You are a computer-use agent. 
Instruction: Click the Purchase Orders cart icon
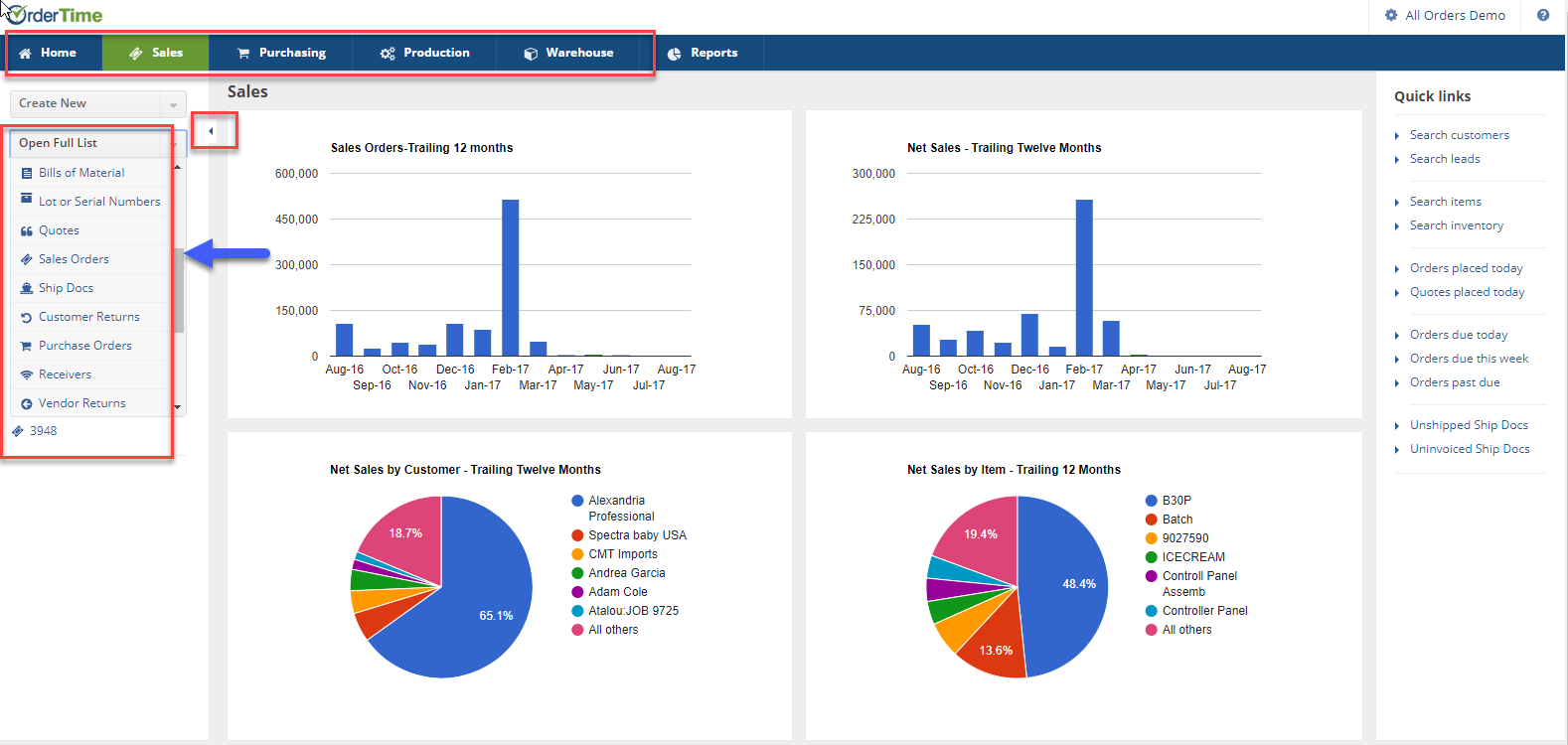[x=27, y=347]
